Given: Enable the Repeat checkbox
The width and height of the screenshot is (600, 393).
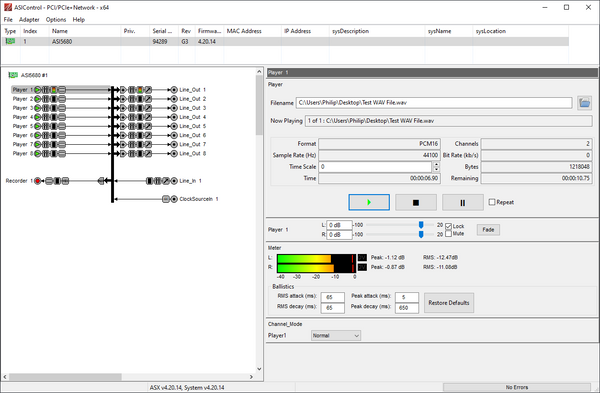Looking at the screenshot, I should (x=492, y=202).
